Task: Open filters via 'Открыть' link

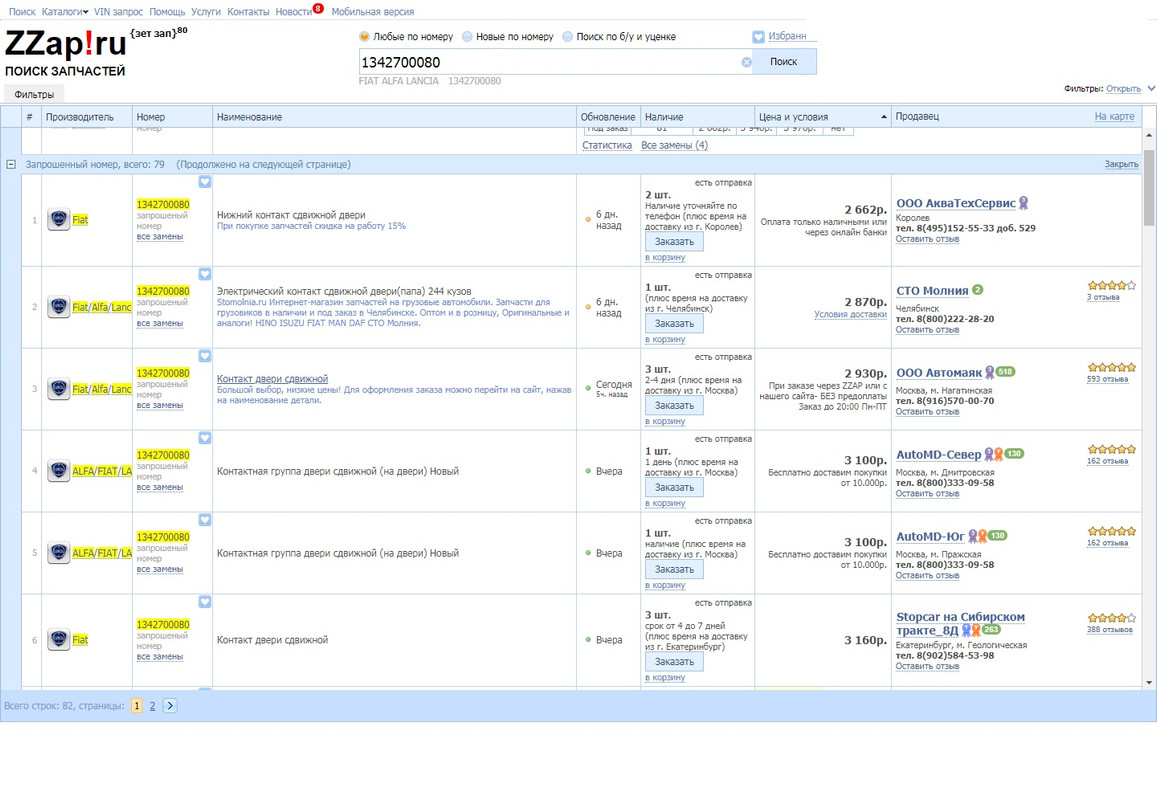Action: coord(1123,89)
